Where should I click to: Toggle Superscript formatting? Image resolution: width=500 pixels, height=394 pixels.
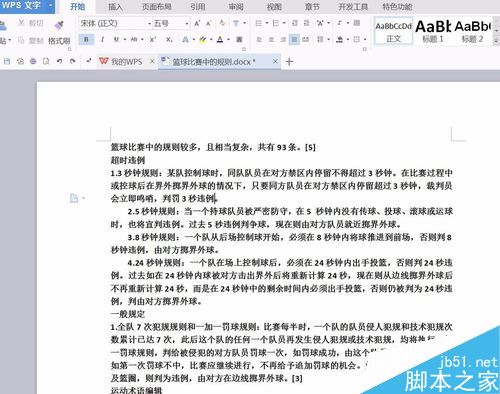tap(153, 40)
